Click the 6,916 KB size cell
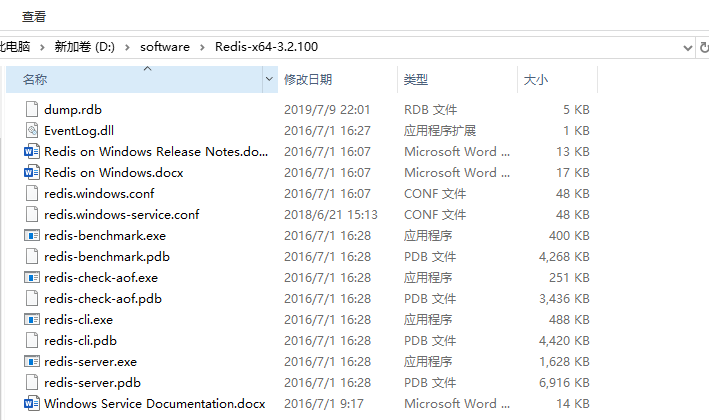This screenshot has height=420, width=709. 564,383
